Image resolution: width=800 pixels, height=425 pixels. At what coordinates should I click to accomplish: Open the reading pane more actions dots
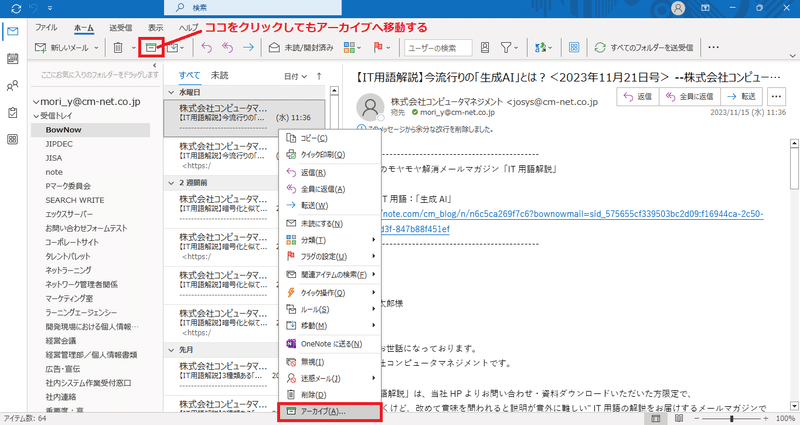click(x=777, y=96)
